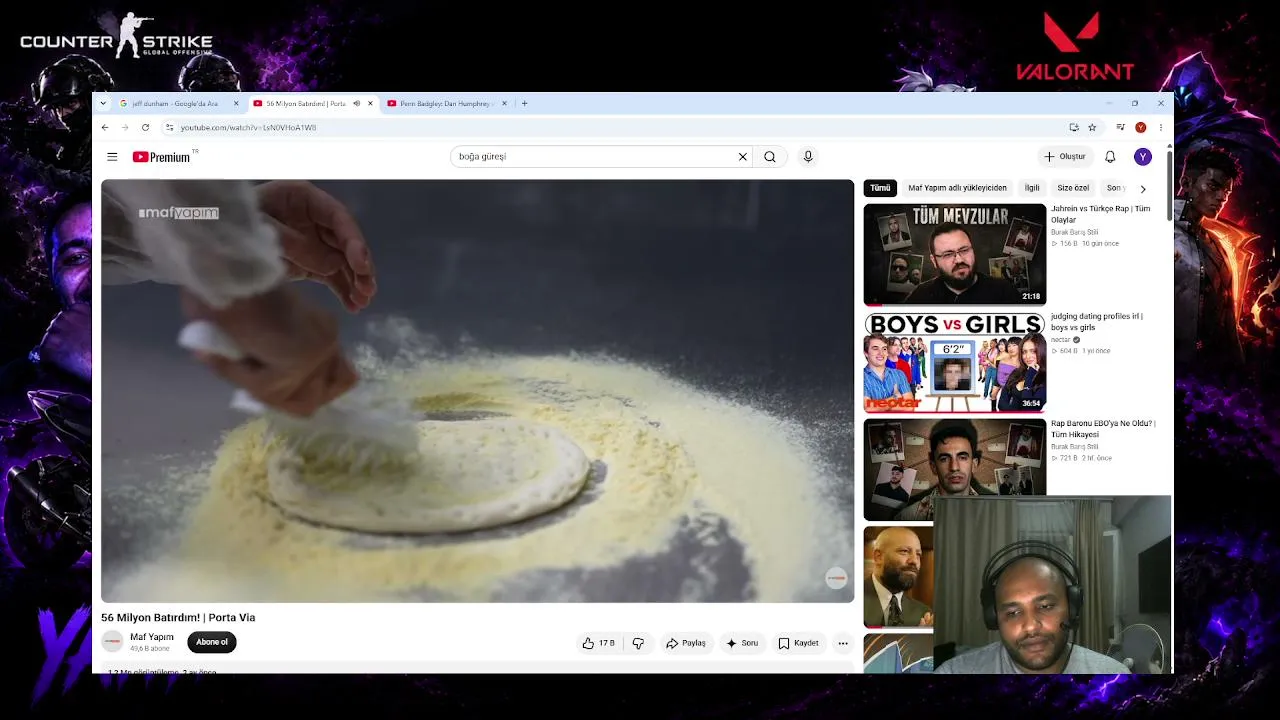This screenshot has height=720, width=1280.
Task: Share the video with Paylaş
Action: point(686,643)
